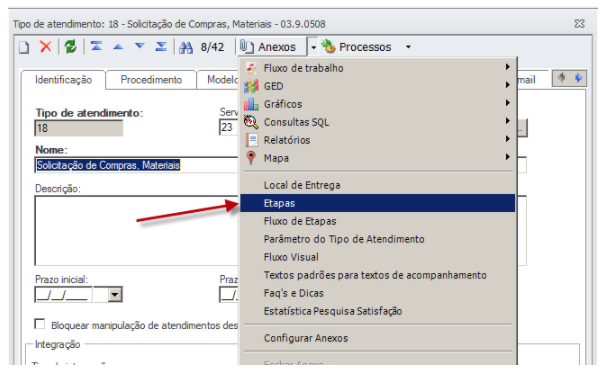Click the red X delete icon
Viewport: 606px width, 372px height.
pos(46,47)
